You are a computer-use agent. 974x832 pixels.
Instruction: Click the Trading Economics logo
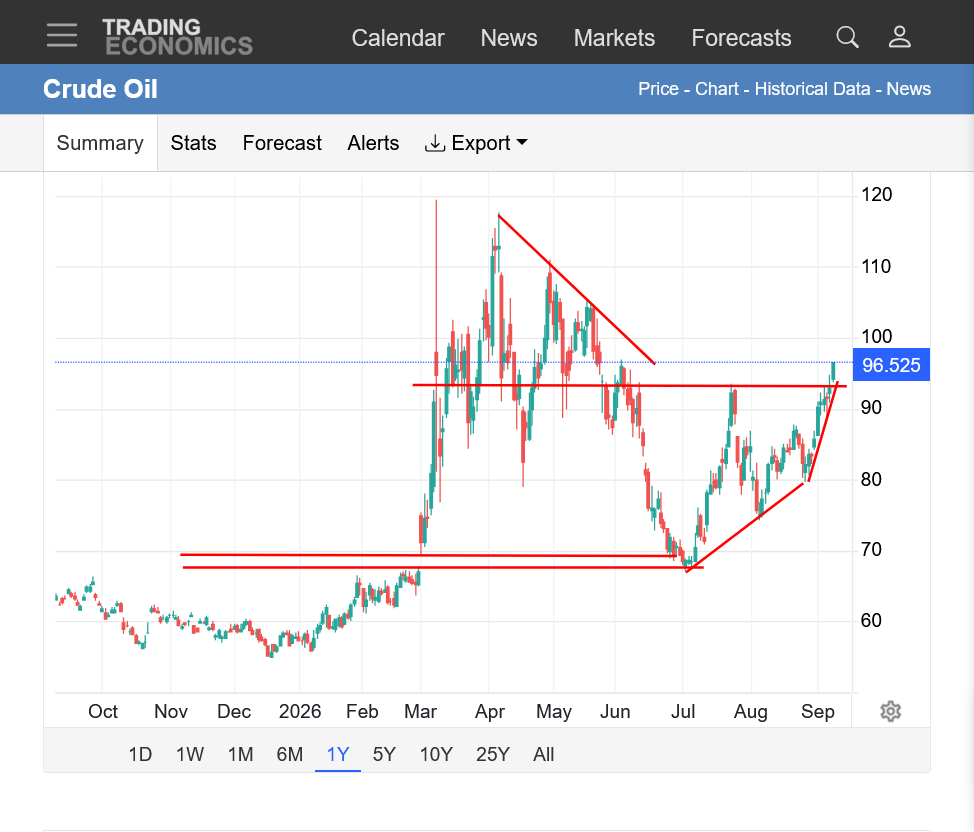coord(178,37)
